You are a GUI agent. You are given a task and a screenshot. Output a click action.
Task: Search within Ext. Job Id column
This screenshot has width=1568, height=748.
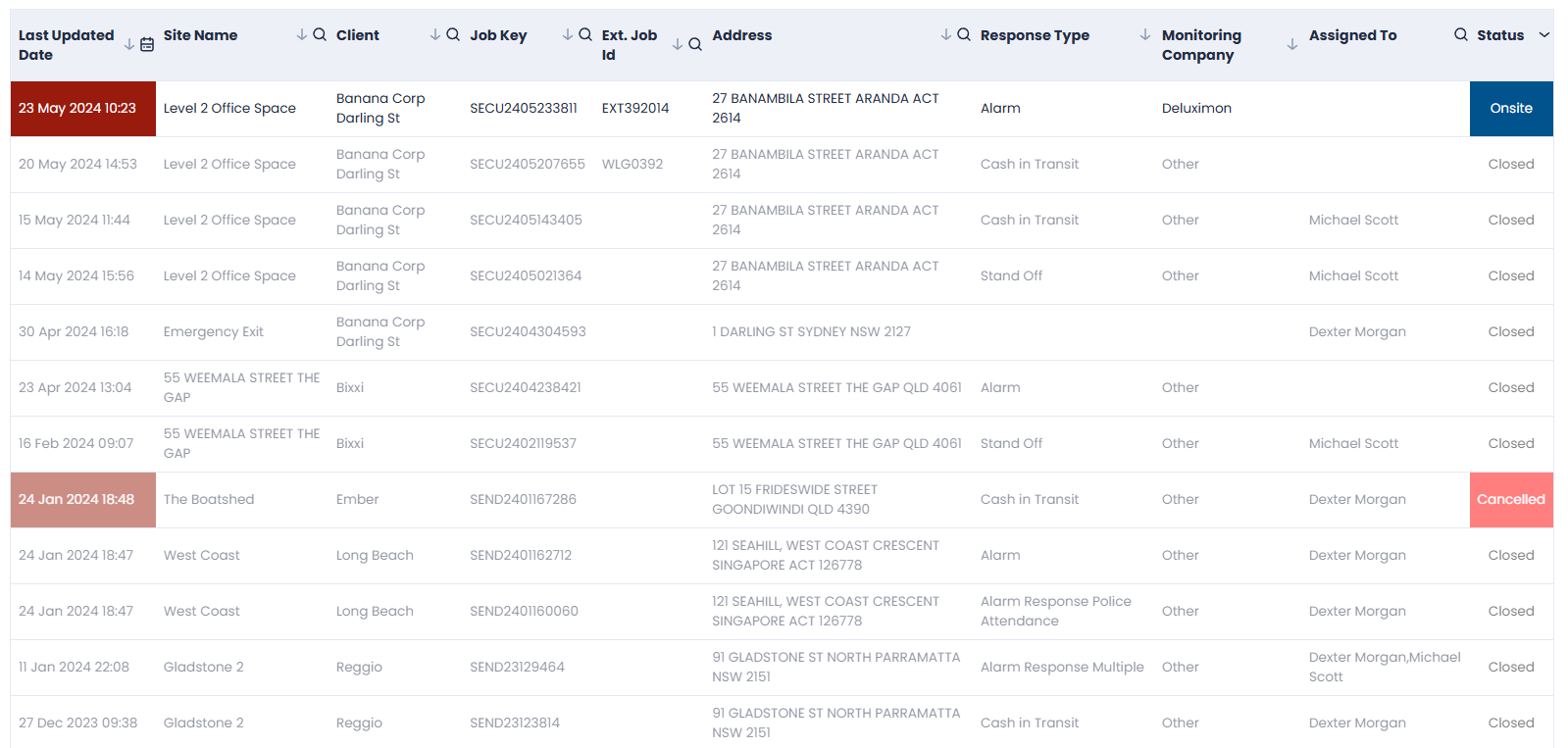[x=695, y=44]
